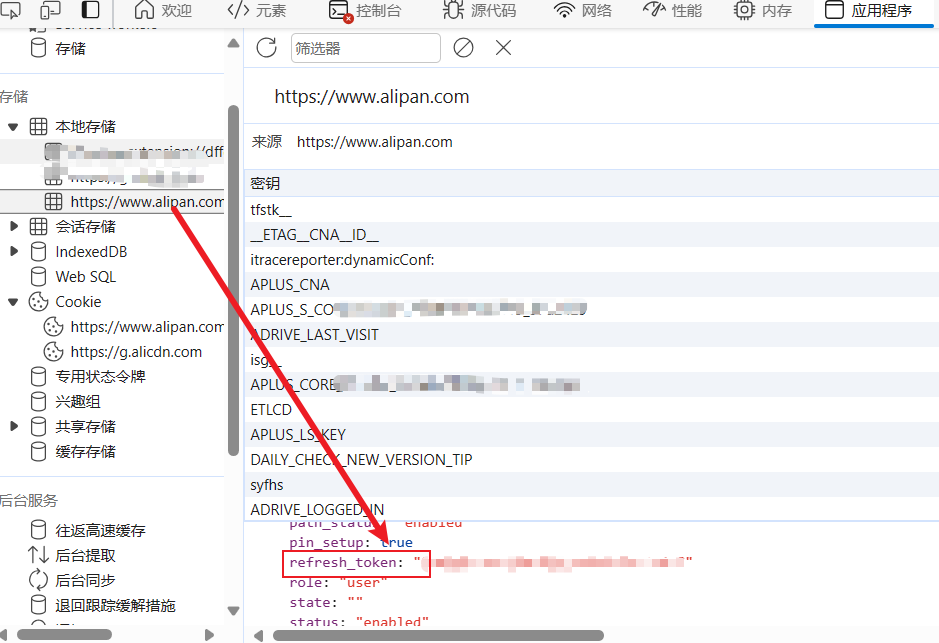Viewport: 939px width, 643px height.
Task: Click the tfstk_ key row
Action: click(591, 210)
